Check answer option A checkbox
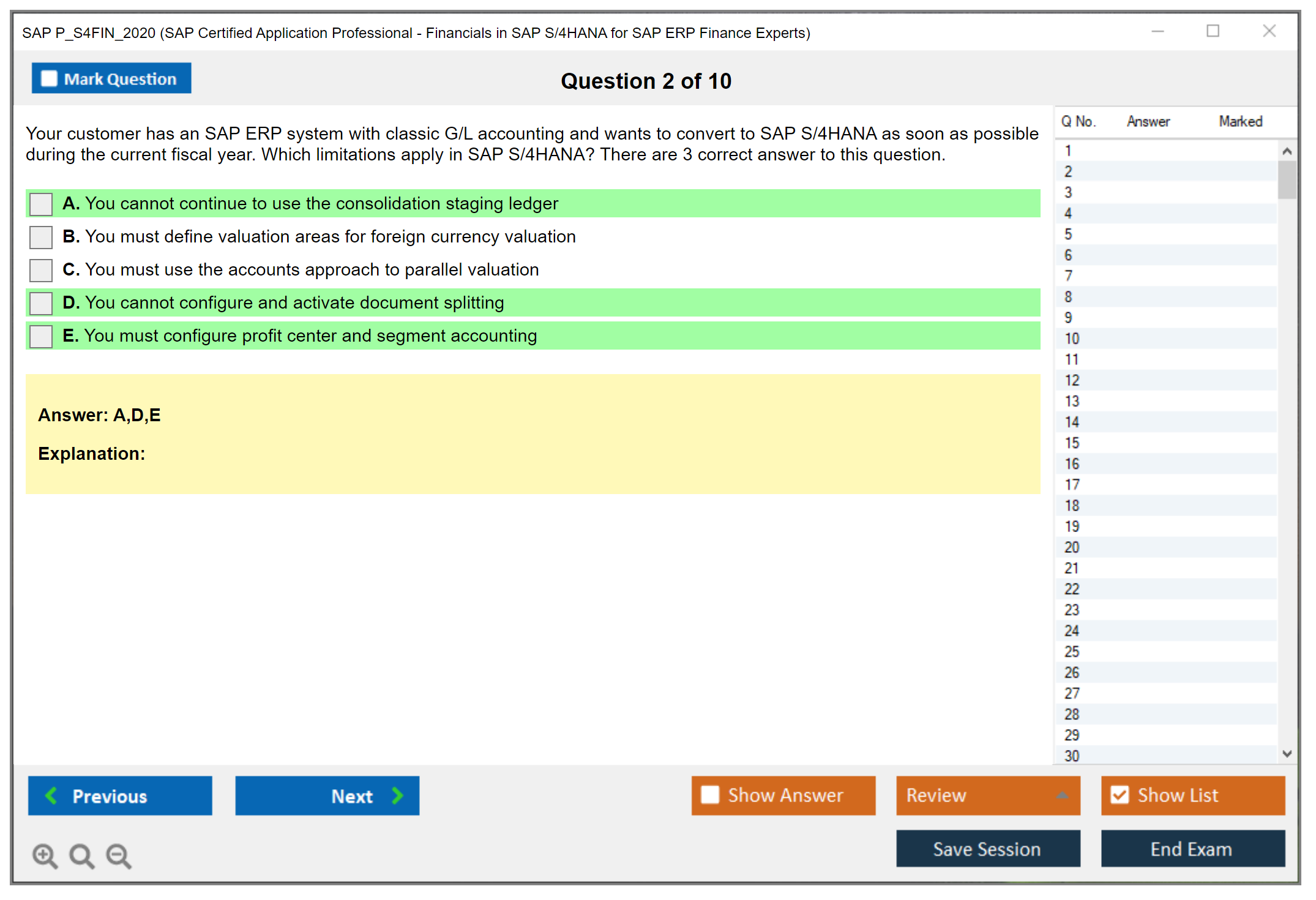The width and height of the screenshot is (1316, 900). 41,204
